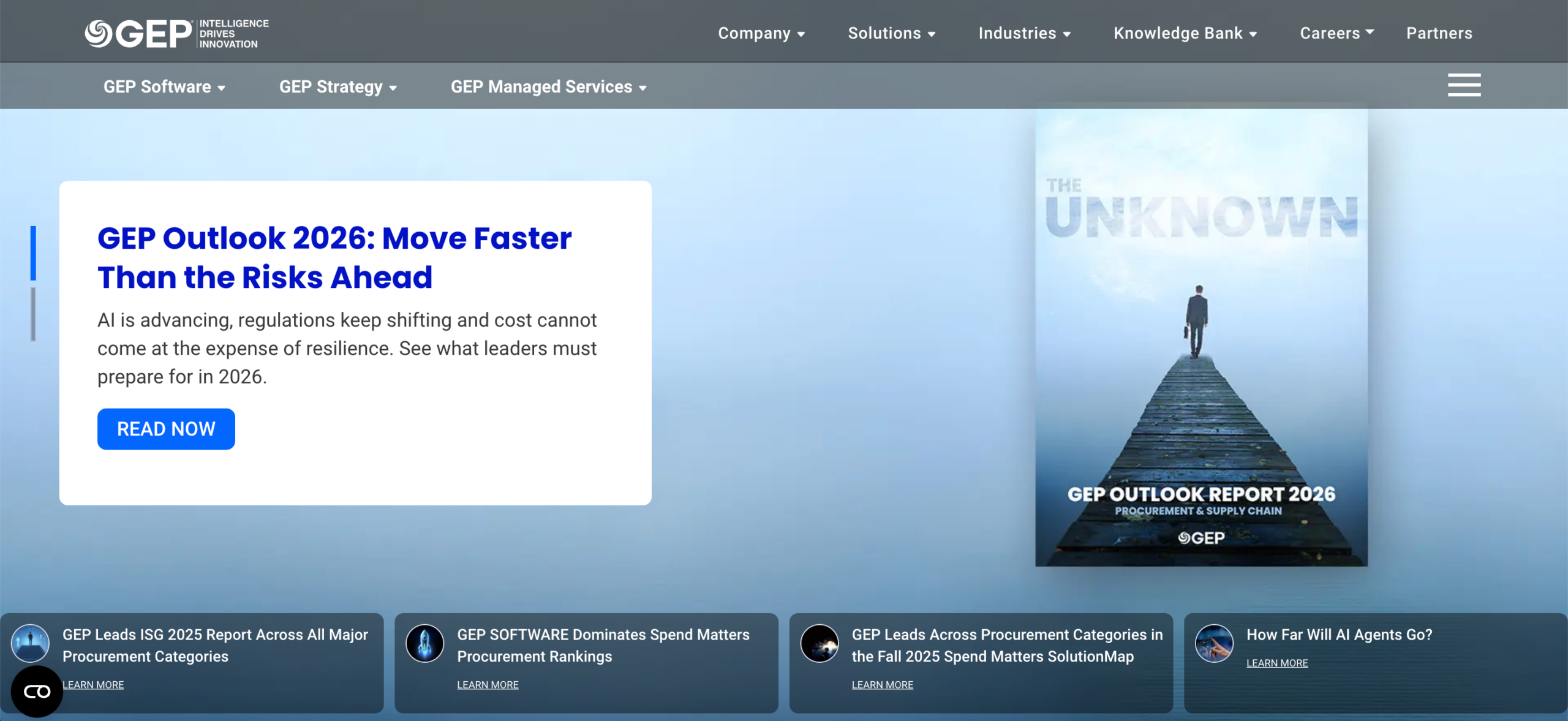Viewport: 1568px width, 721px height.
Task: Click the GEP Outlook Report 2026 cover image
Action: tap(1200, 337)
